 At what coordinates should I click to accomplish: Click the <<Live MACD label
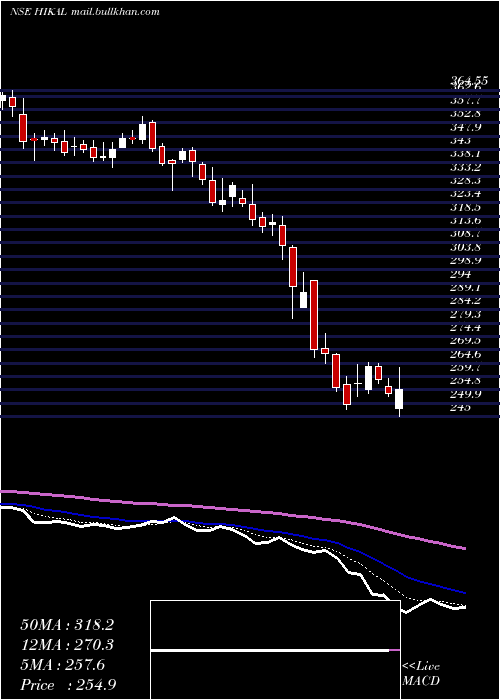point(421,674)
